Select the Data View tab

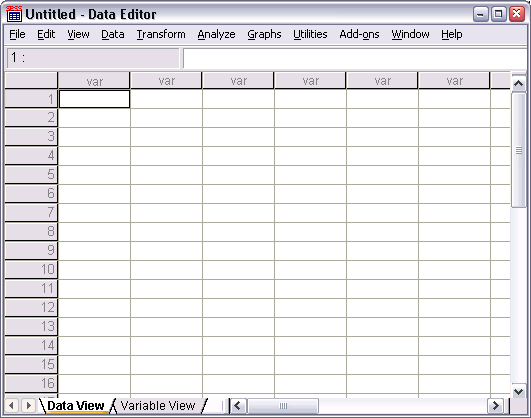(76, 405)
